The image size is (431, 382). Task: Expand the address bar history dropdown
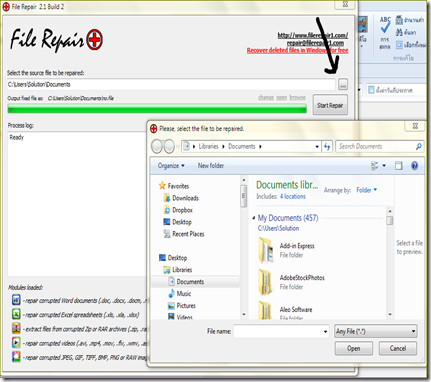point(317,146)
